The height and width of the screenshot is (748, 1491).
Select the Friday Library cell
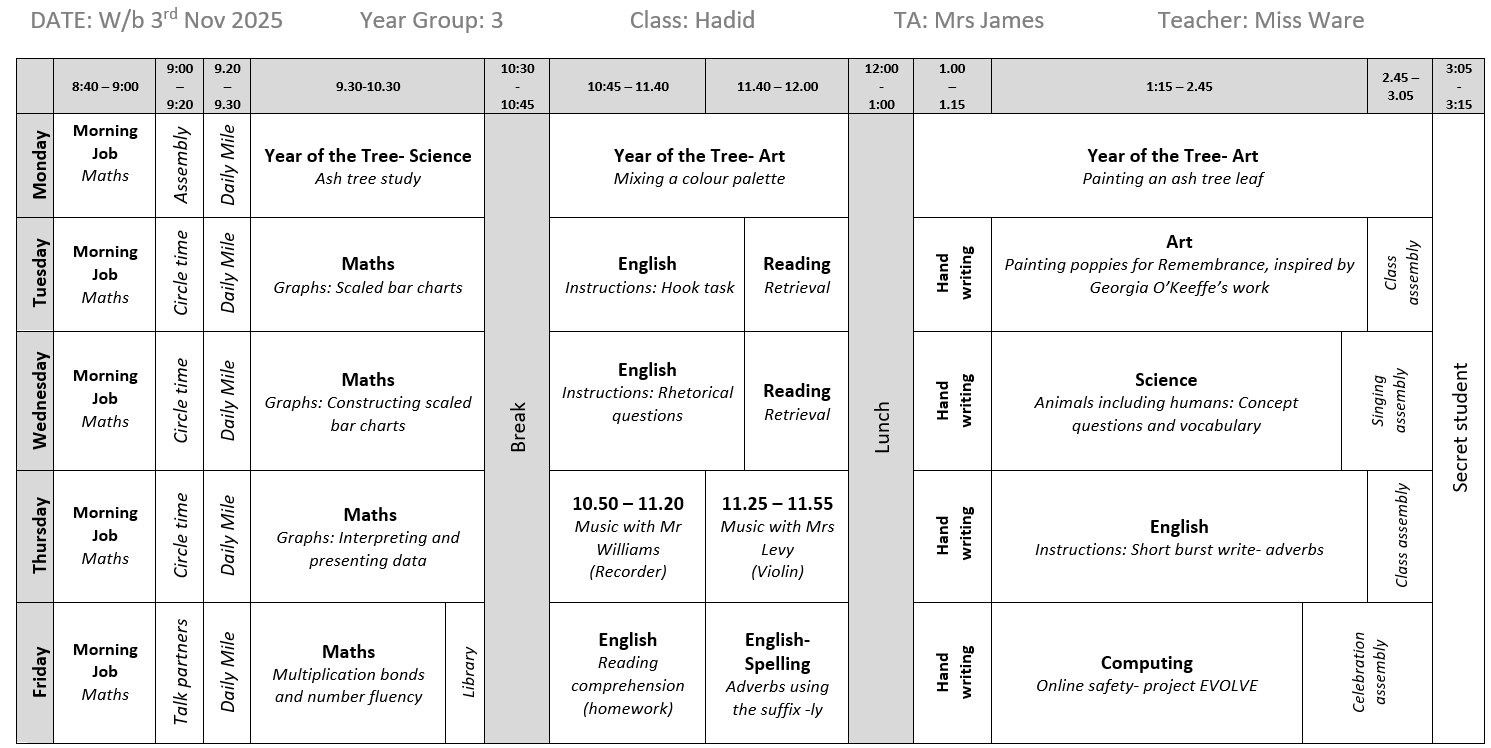(x=465, y=673)
